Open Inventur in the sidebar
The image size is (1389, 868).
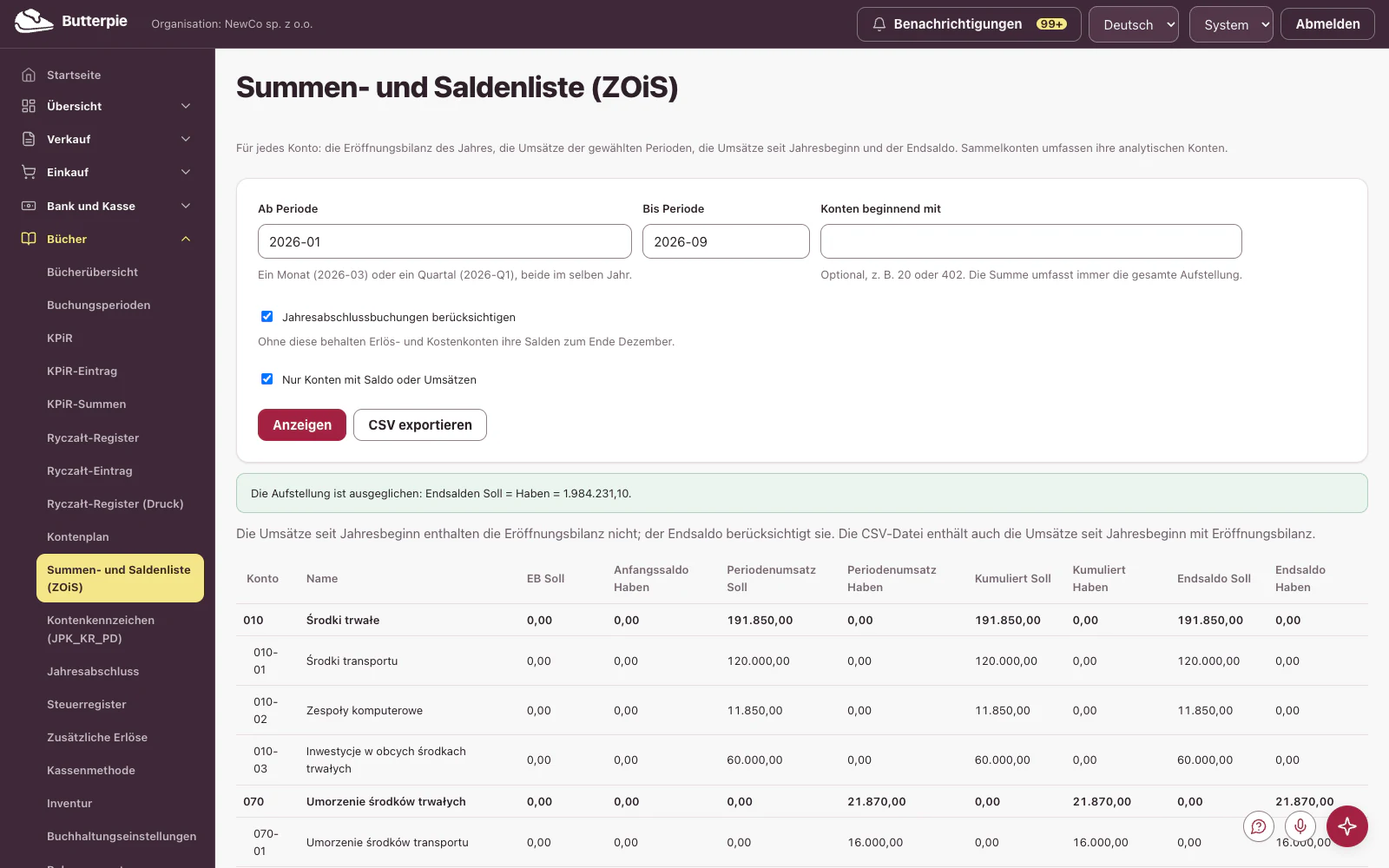click(x=69, y=803)
